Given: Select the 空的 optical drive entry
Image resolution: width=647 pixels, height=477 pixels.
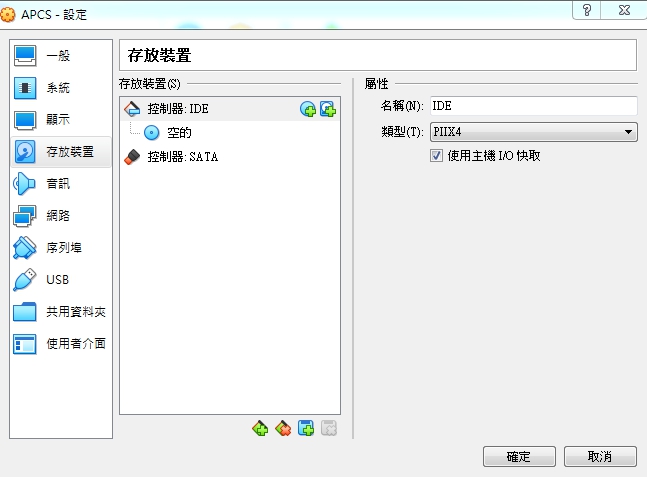Looking at the screenshot, I should coord(178,132).
